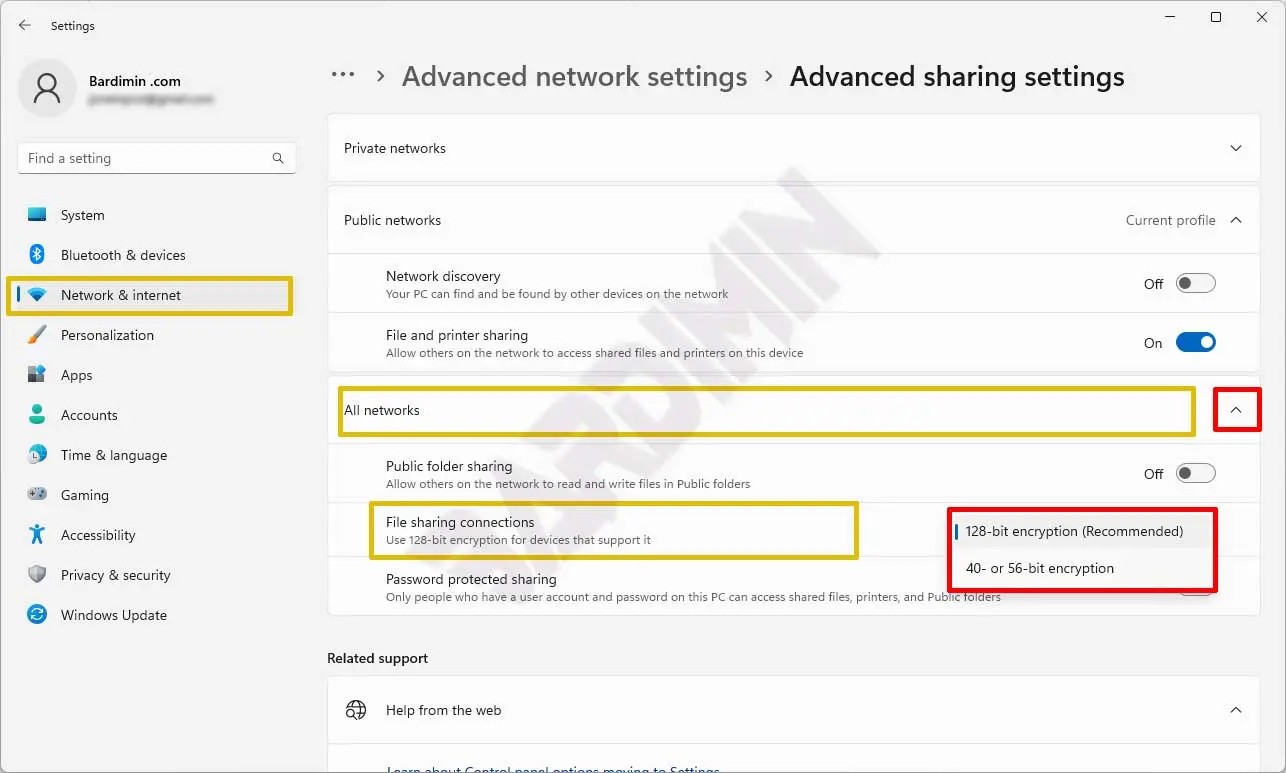Click the System monitor icon in sidebar
Screen dimensions: 1286x773
click(x=37, y=215)
